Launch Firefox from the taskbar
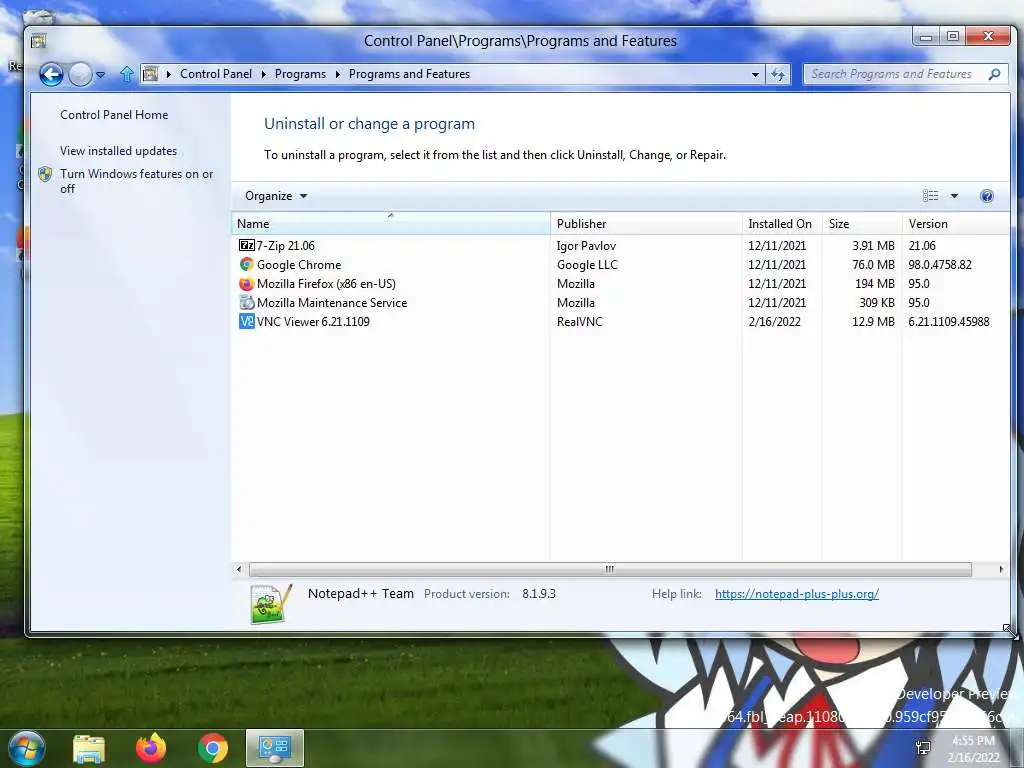Viewport: 1024px width, 768px height. pos(151,748)
